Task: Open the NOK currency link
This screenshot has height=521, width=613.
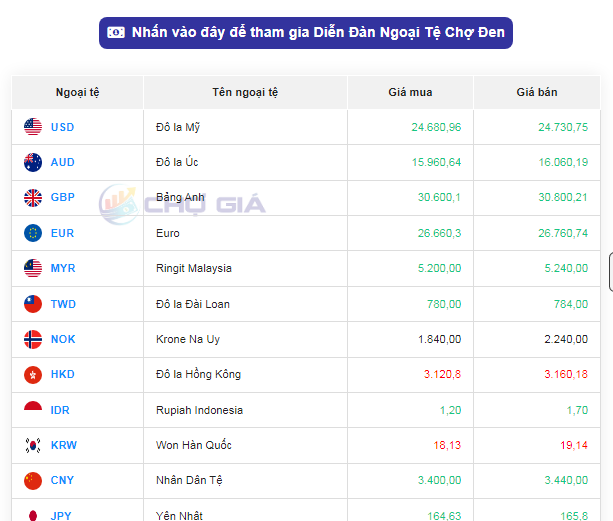Action: 63,339
